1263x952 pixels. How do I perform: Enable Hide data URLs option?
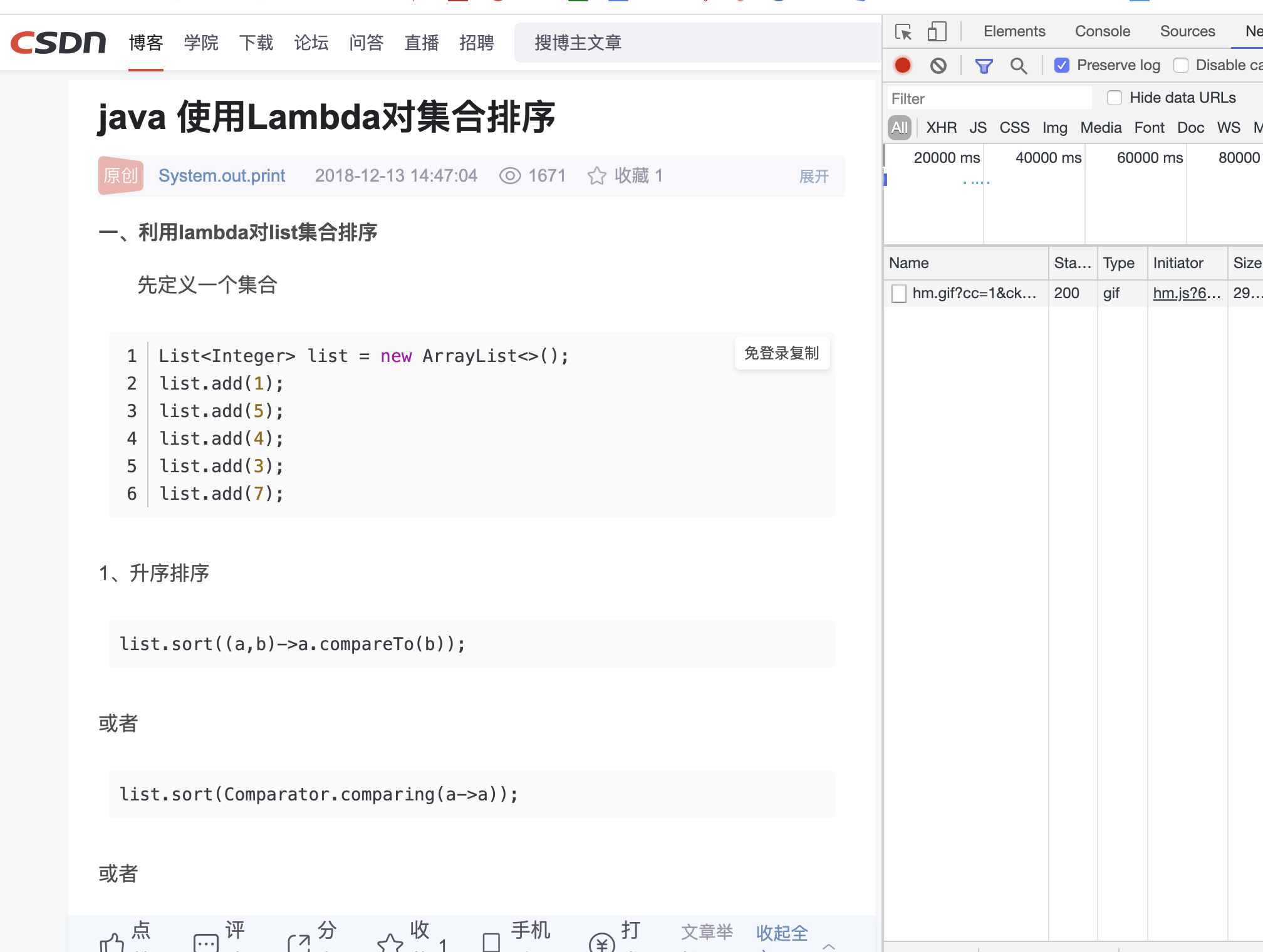(1115, 98)
